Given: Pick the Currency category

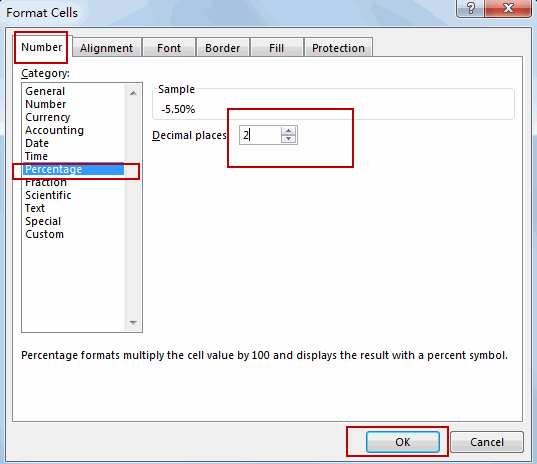Looking at the screenshot, I should (x=73, y=117).
